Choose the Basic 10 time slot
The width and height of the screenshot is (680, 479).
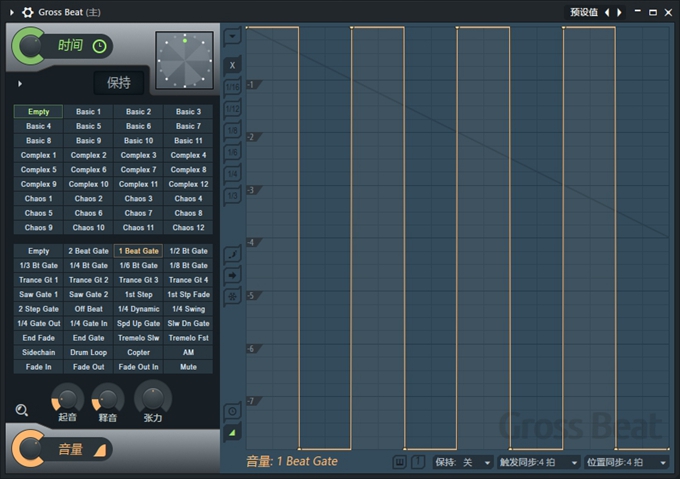pyautogui.click(x=138, y=140)
